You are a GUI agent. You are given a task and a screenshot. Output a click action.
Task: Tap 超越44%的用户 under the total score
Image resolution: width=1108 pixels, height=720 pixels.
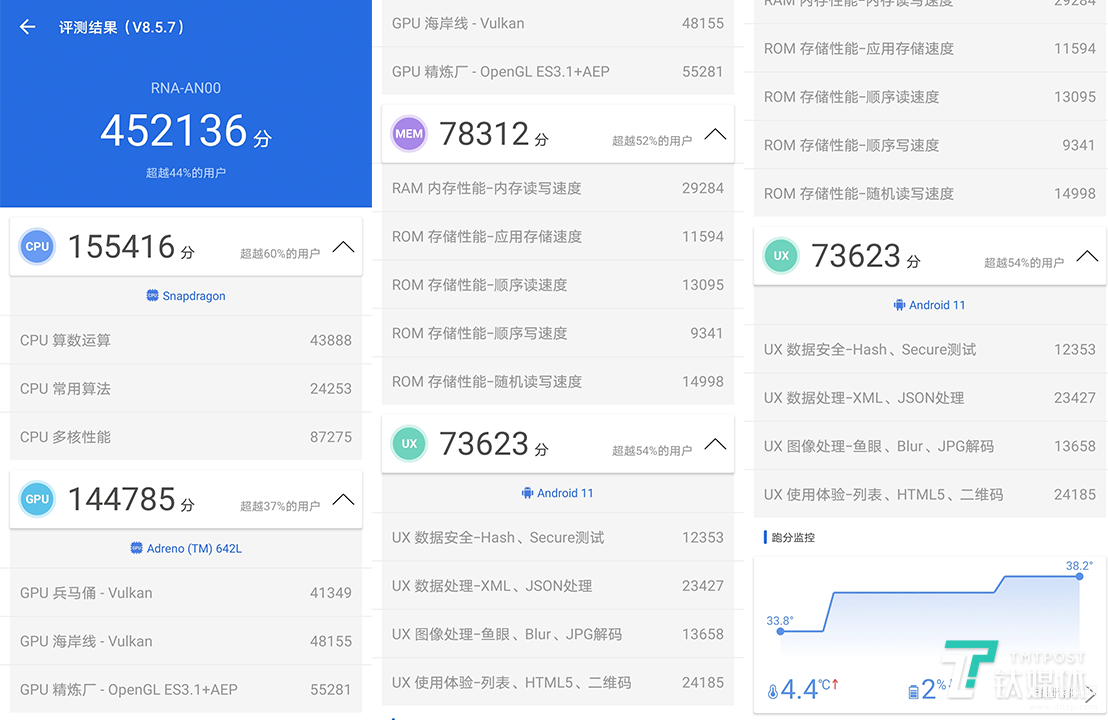[x=186, y=172]
